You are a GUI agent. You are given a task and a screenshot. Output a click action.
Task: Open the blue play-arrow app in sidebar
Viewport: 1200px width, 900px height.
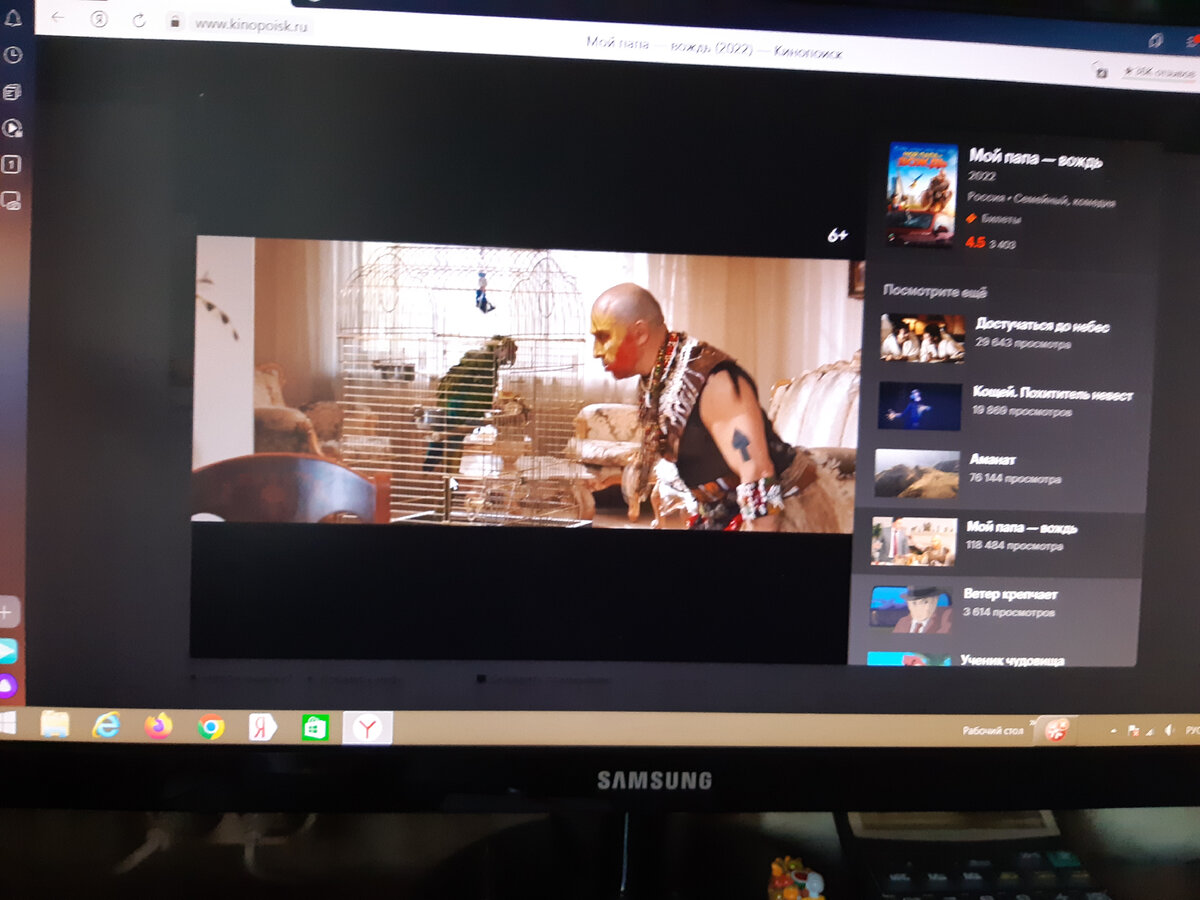click(8, 651)
